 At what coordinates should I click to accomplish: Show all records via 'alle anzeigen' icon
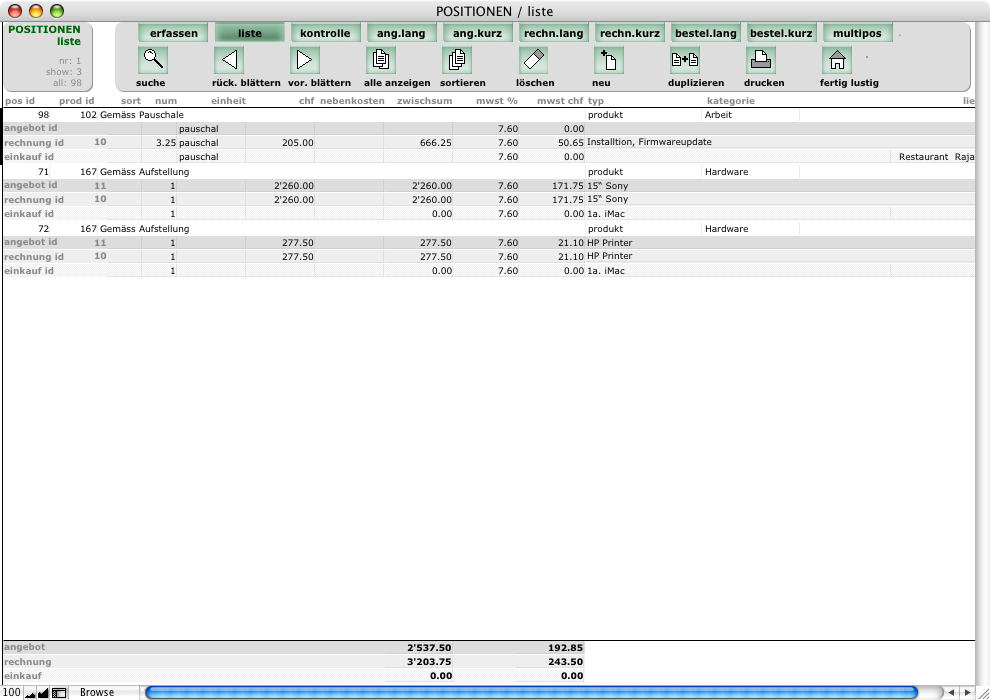(380, 60)
